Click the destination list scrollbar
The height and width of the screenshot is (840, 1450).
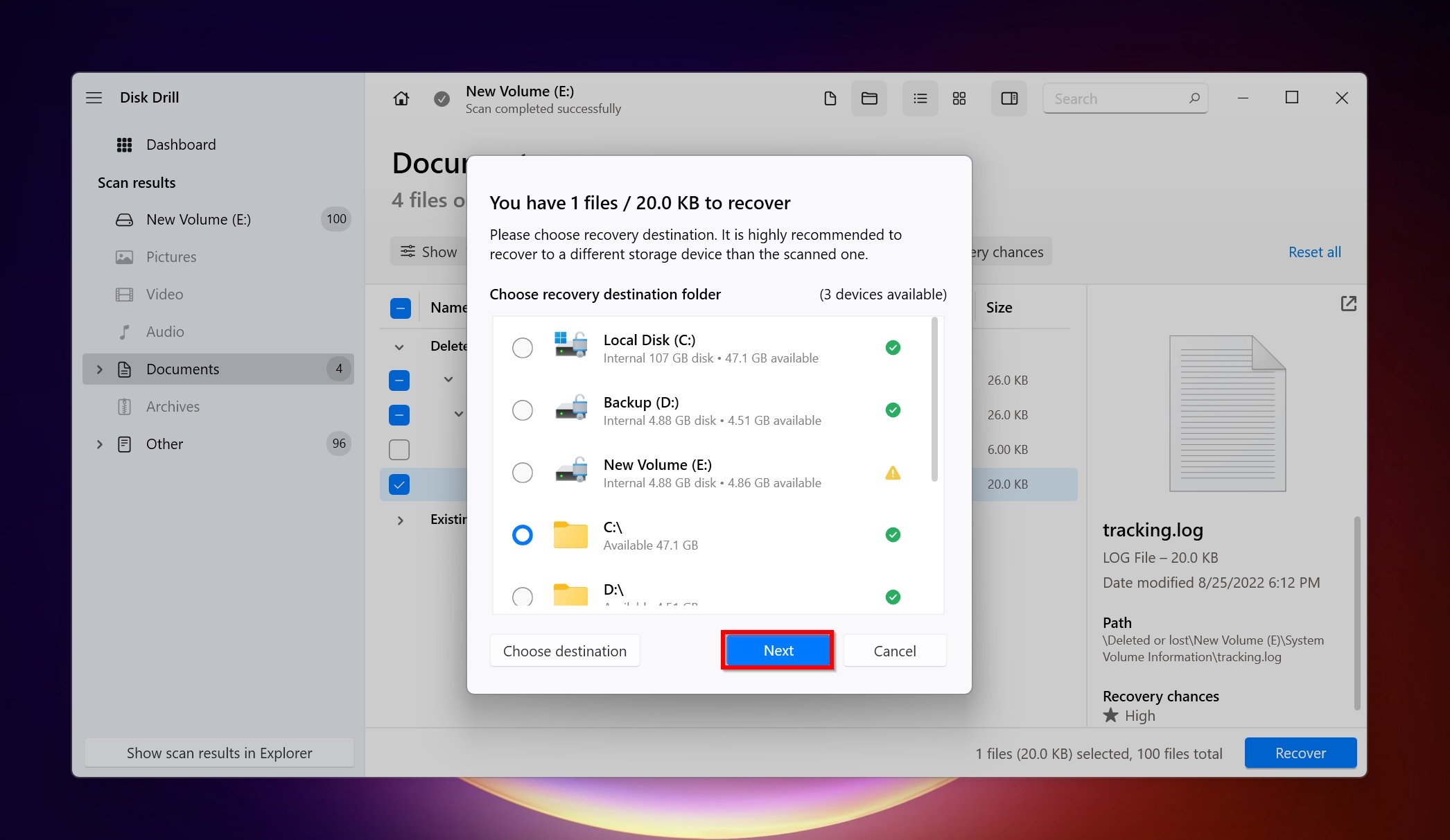[934, 399]
